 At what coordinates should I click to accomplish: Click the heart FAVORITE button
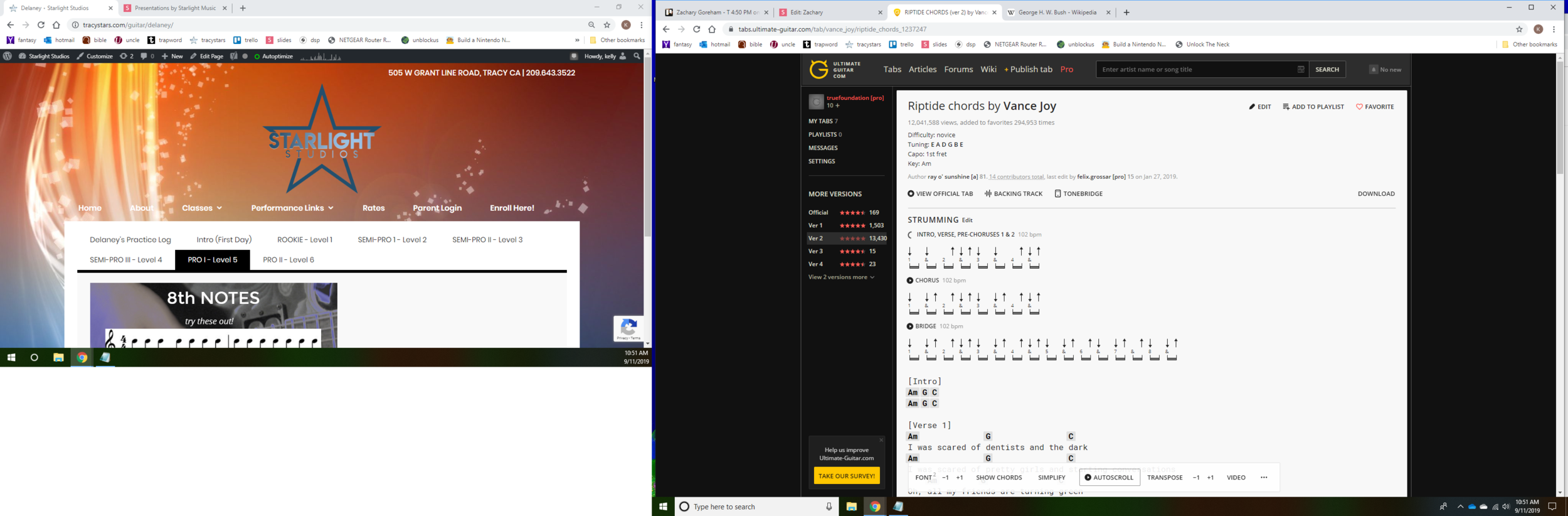point(1375,107)
